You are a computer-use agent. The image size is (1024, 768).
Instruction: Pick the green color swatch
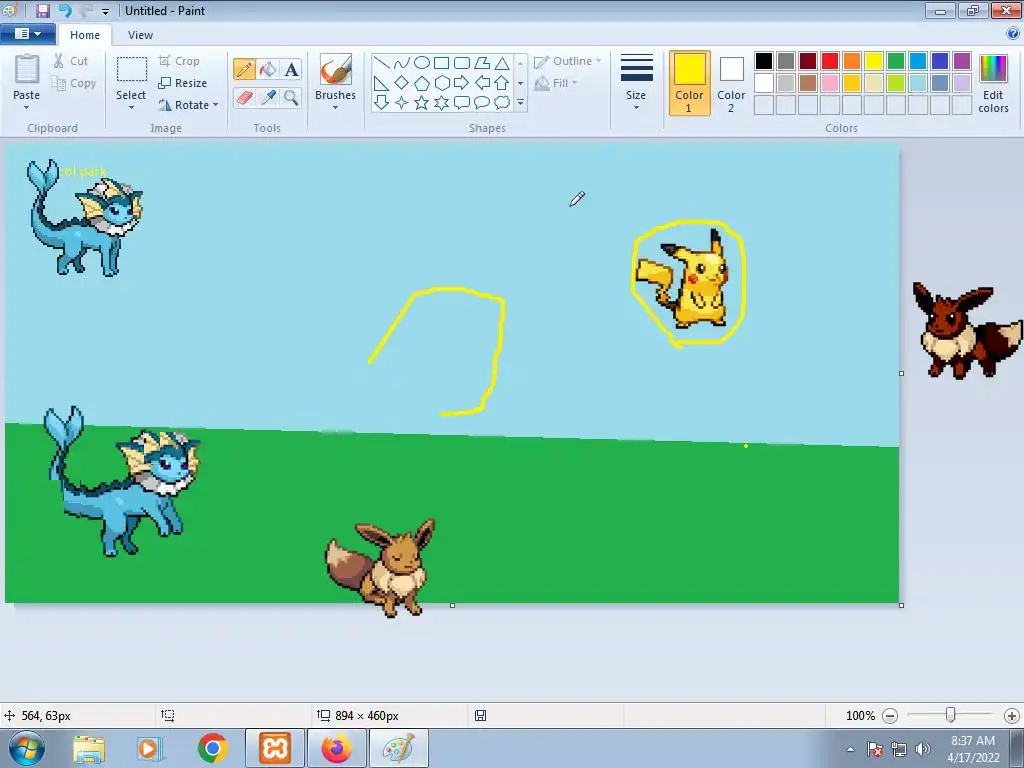896,61
